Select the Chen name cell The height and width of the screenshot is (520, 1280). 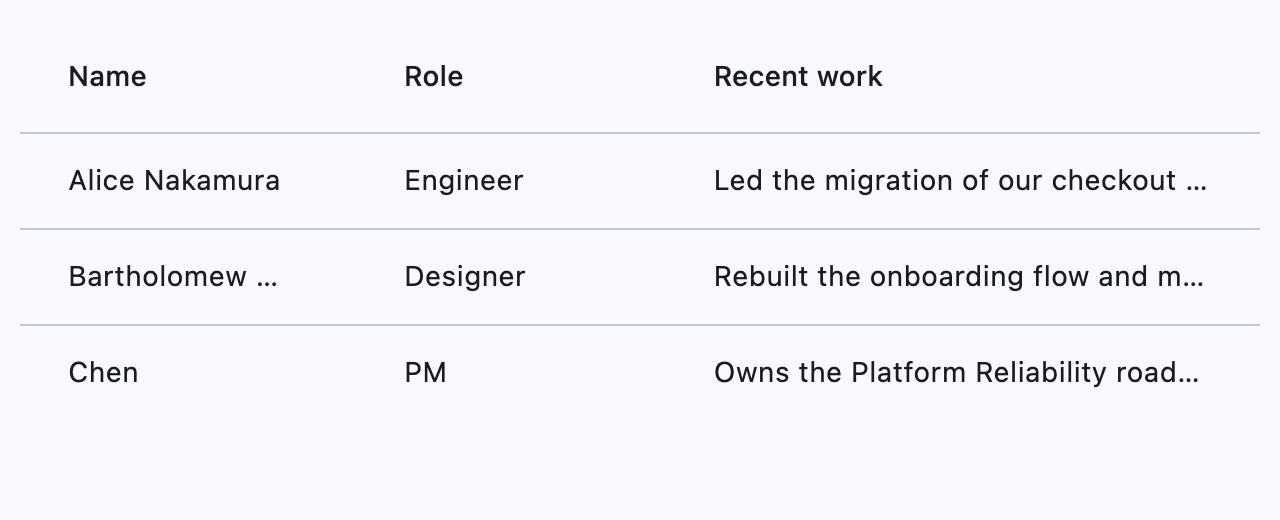click(103, 373)
